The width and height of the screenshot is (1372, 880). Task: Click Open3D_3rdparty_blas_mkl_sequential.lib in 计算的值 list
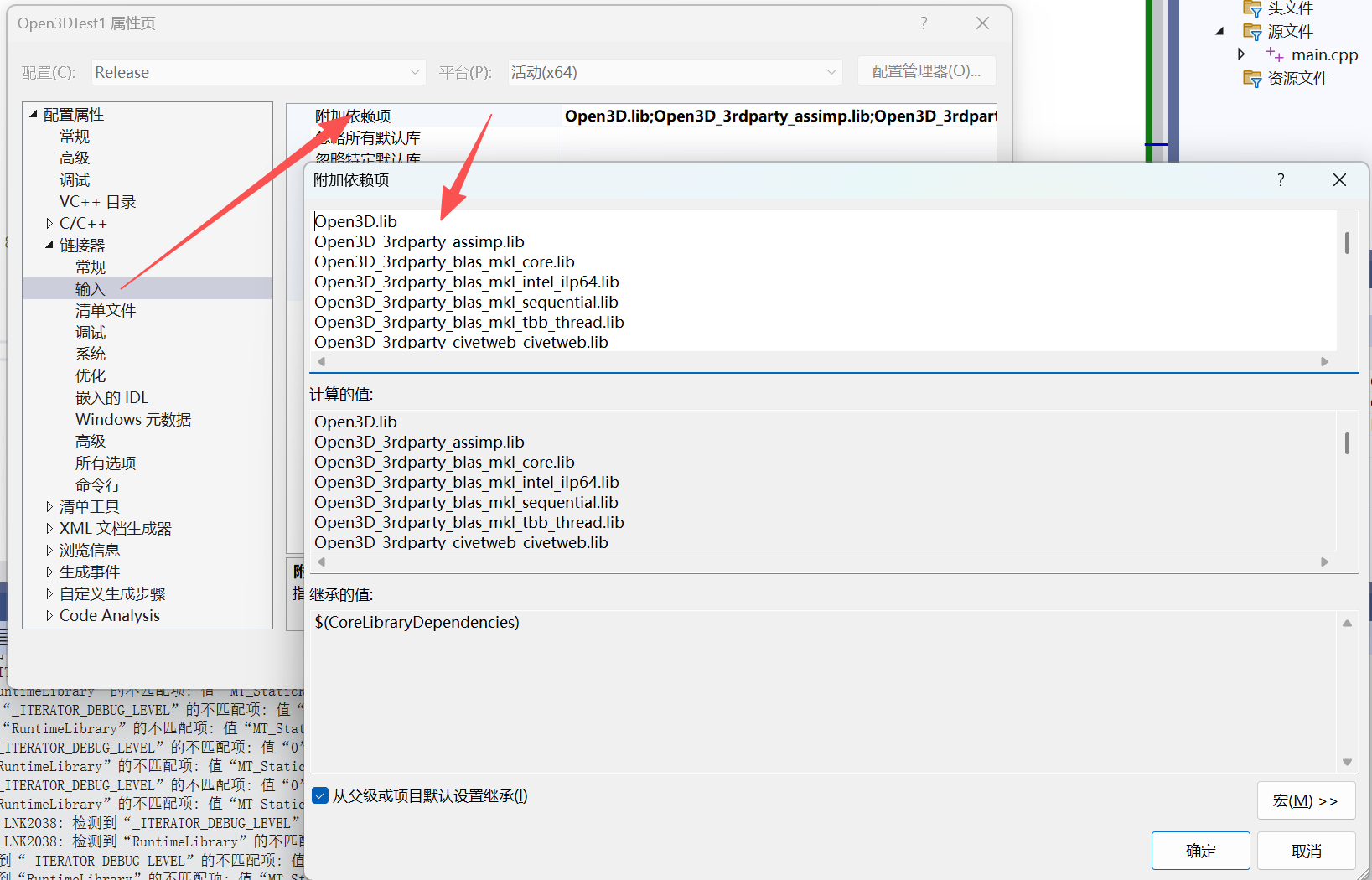[466, 502]
